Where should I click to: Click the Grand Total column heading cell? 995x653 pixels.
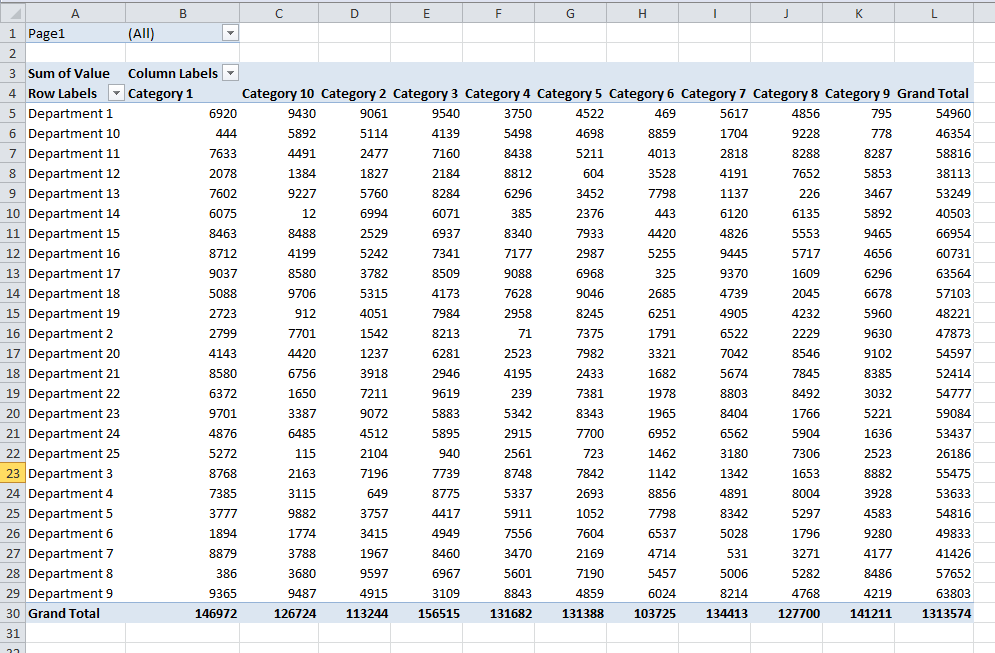(932, 93)
